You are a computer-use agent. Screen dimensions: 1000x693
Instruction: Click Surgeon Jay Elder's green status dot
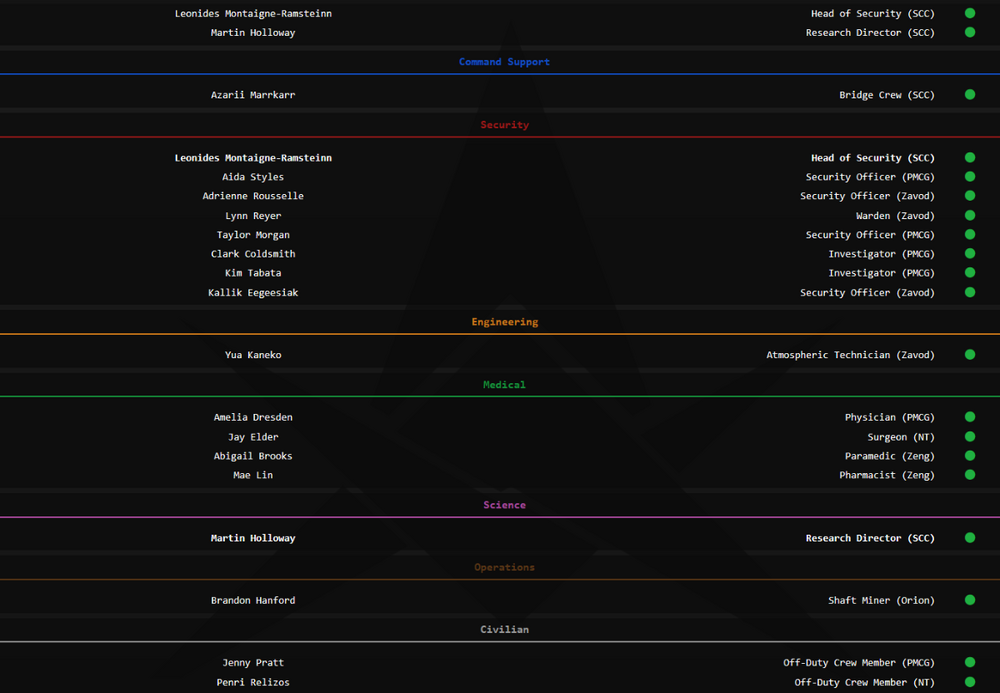tap(969, 437)
